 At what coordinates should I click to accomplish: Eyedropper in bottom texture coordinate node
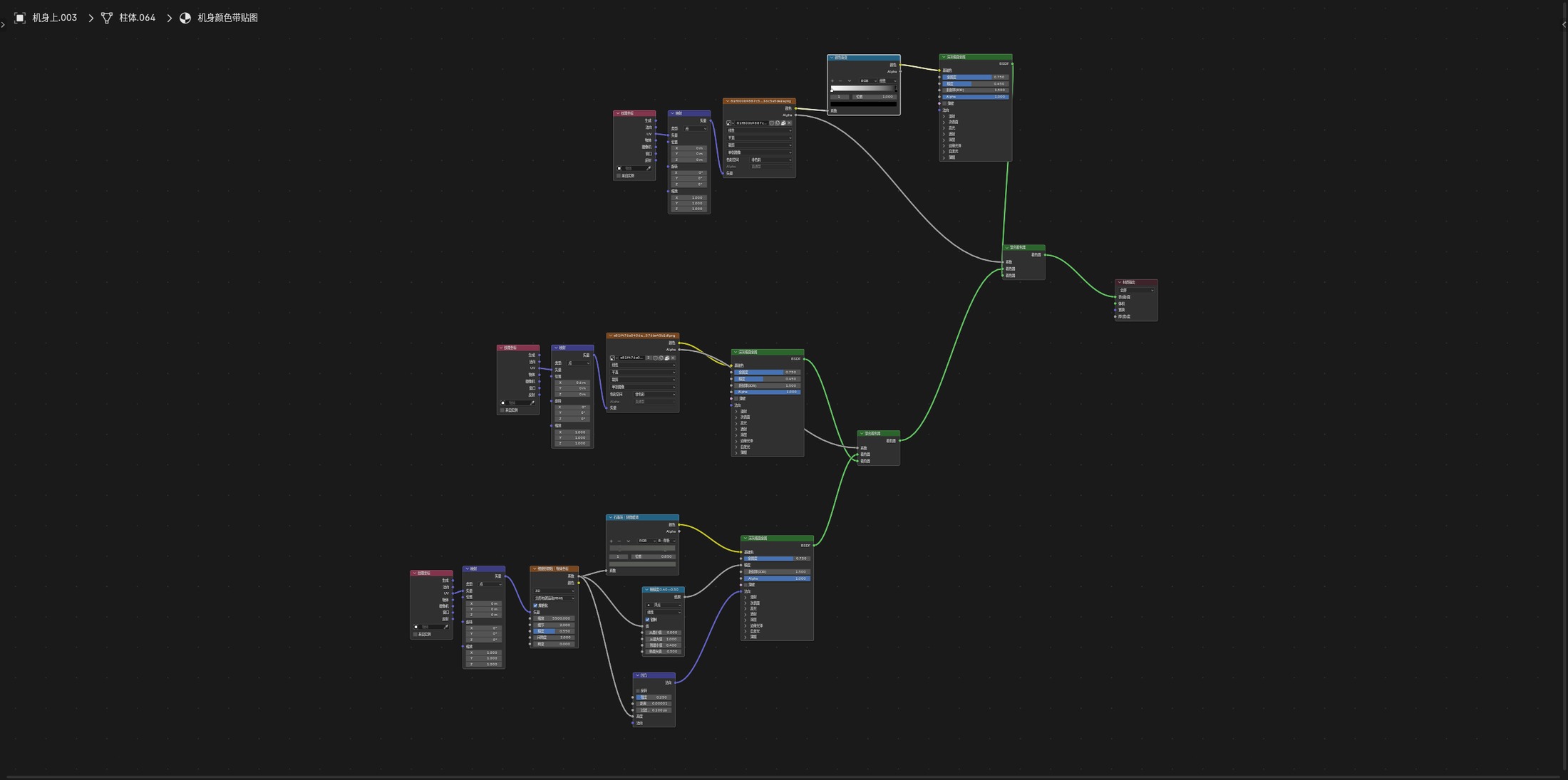(446, 627)
